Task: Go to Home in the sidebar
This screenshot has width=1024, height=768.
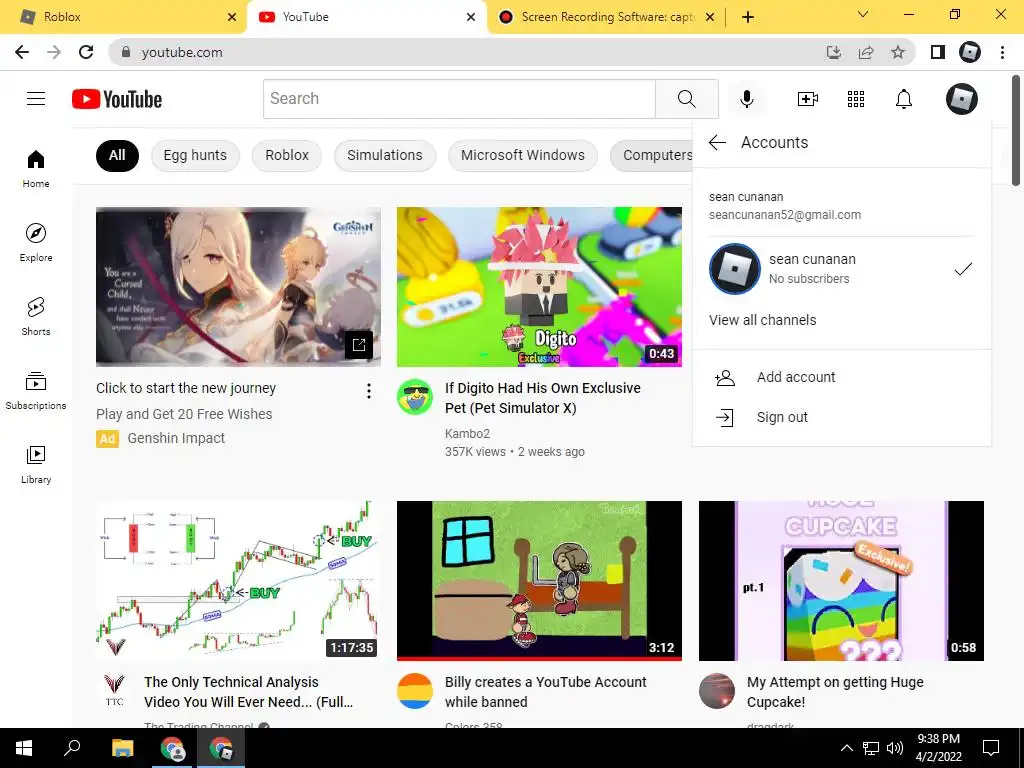Action: (x=36, y=168)
